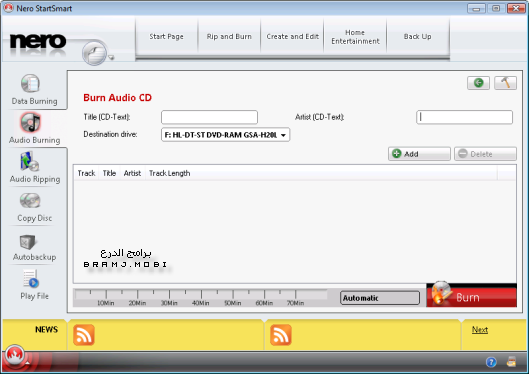Click the green back arrow button
Image resolution: width=529 pixels, height=374 pixels.
[x=478, y=83]
